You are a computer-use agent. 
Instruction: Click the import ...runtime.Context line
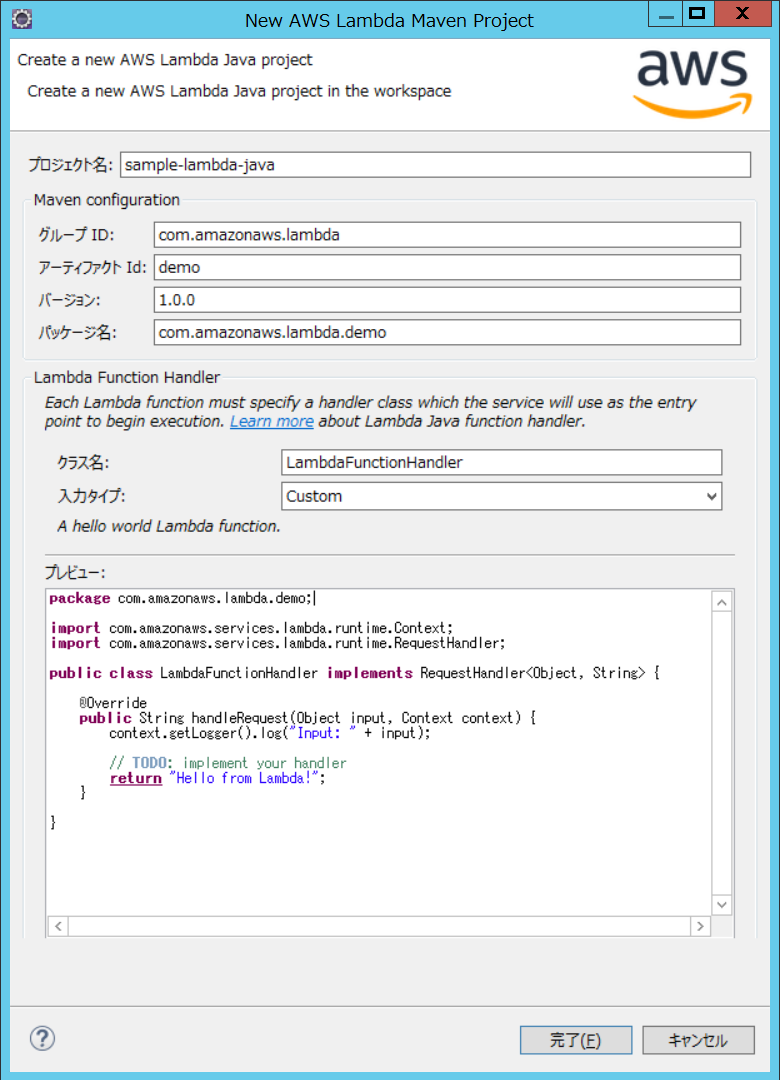click(x=252, y=627)
